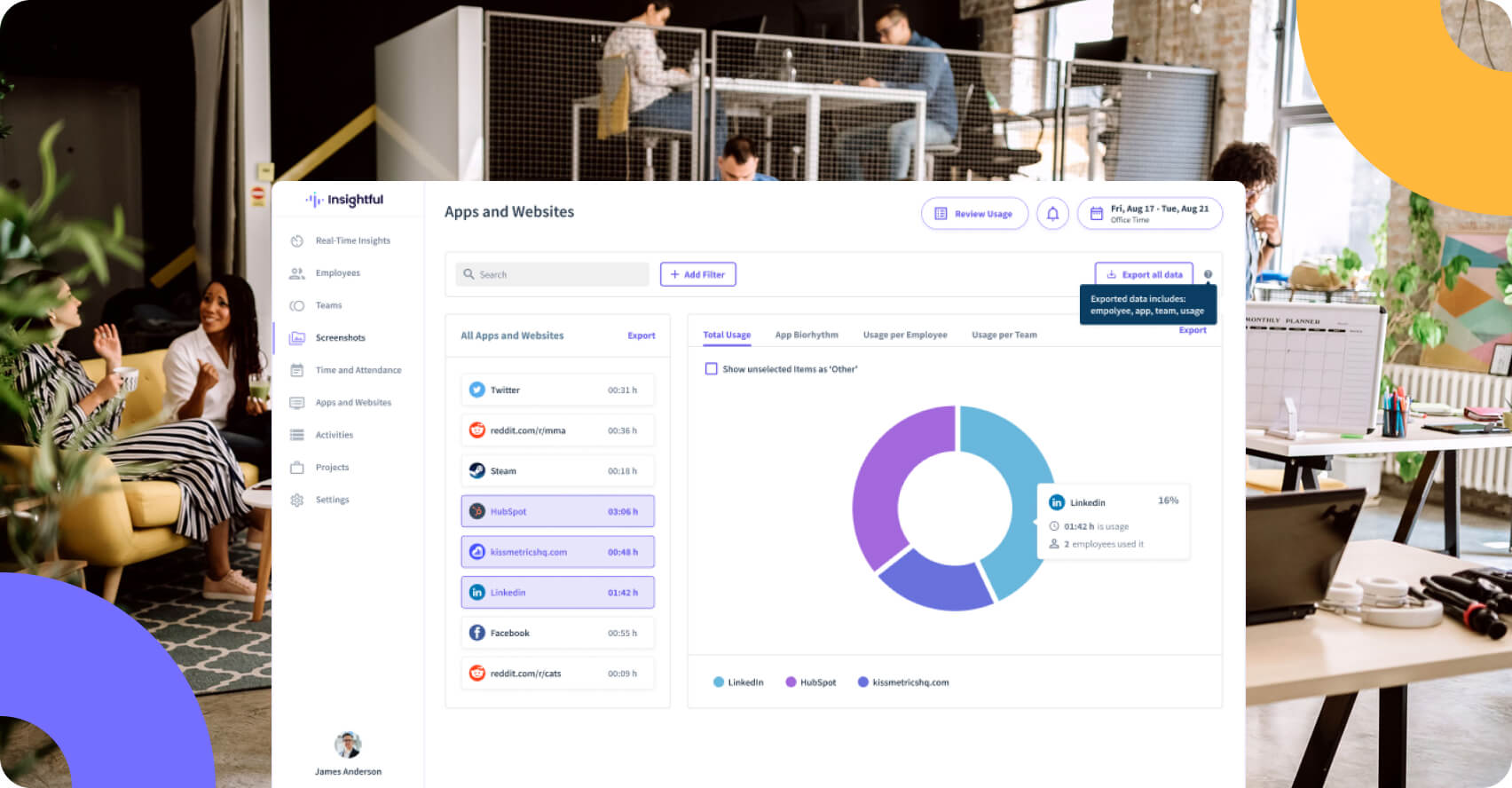The width and height of the screenshot is (1512, 788).
Task: Toggle kissmetricshq.com legend item
Action: [903, 682]
